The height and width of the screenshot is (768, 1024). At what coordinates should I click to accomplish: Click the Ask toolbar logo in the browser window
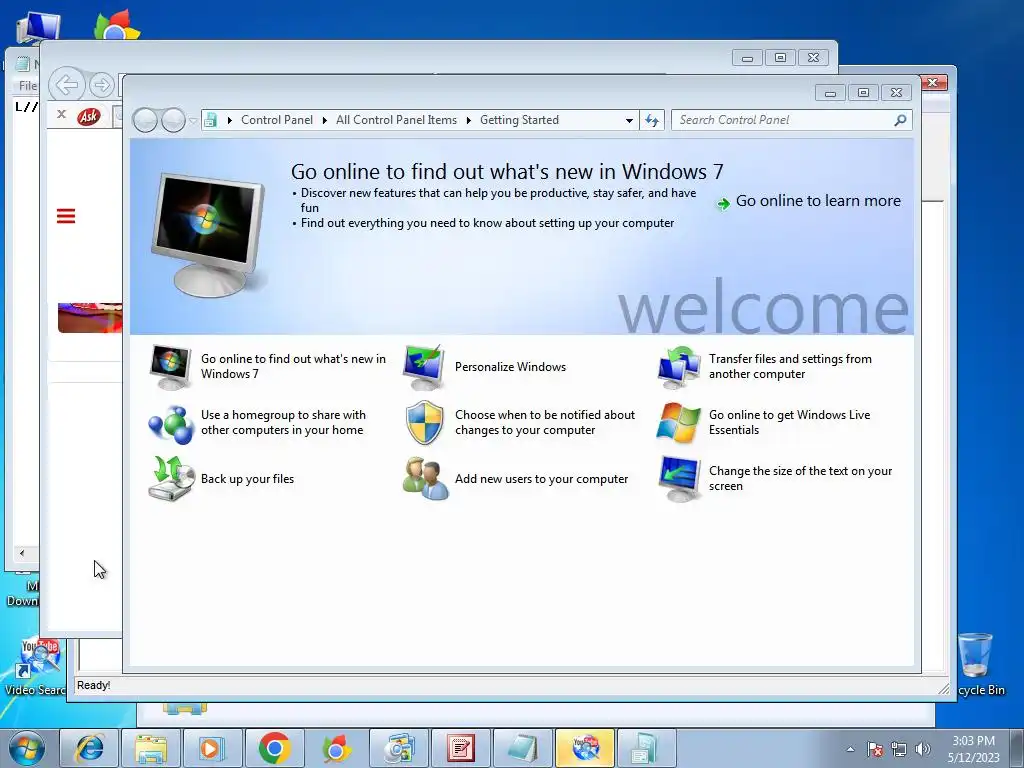coord(89,116)
